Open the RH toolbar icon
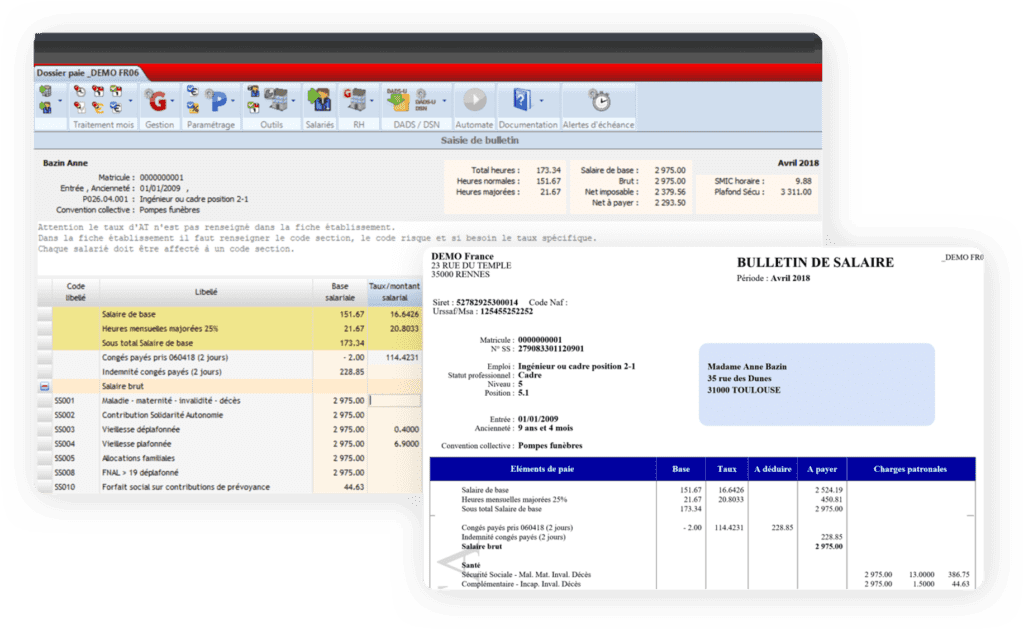This screenshot has height=630, width=1024. pyautogui.click(x=357, y=100)
